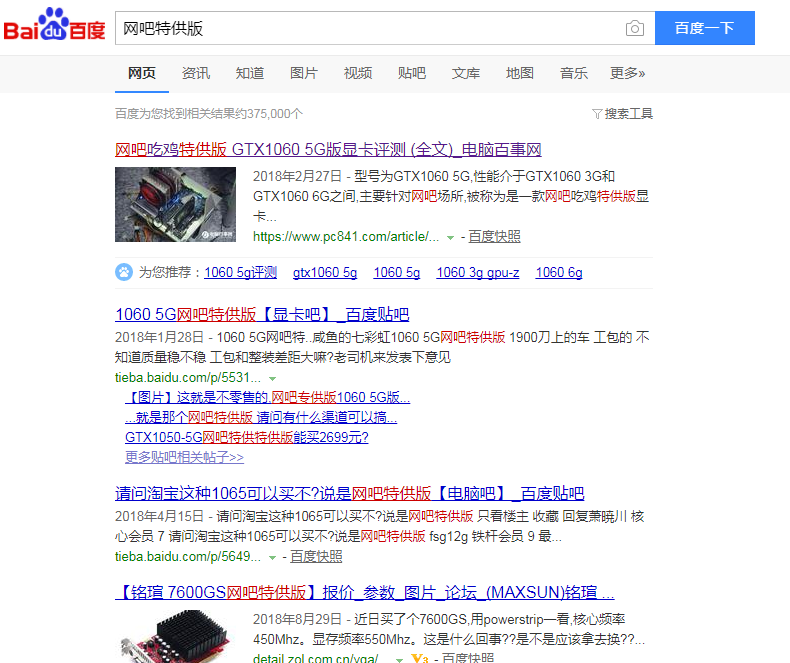The image size is (790, 663).
Task: Open sublink GTX1050-5G网吧特供特供版能买2699元
Action: 247,437
